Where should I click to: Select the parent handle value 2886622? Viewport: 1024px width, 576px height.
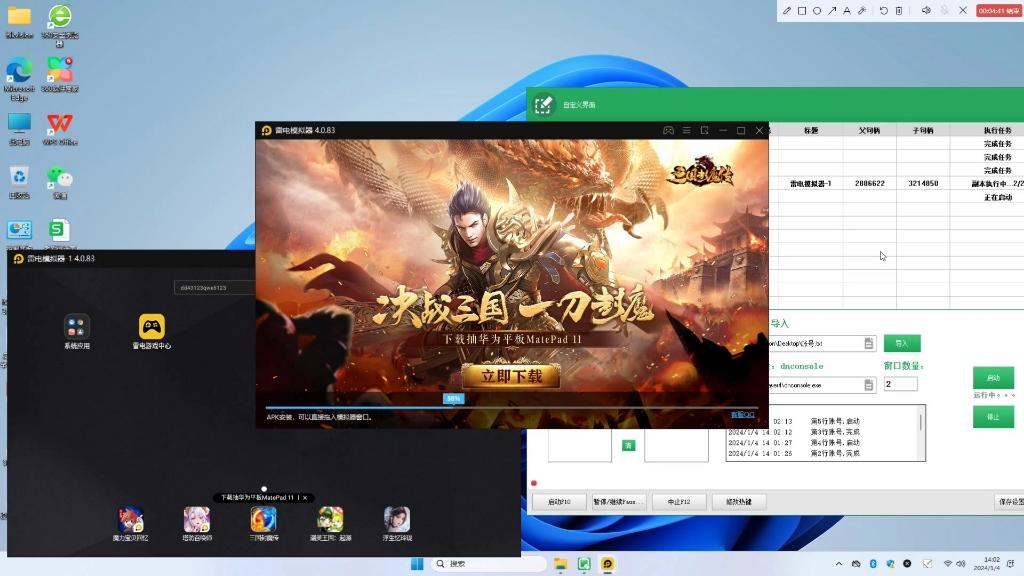pos(869,184)
